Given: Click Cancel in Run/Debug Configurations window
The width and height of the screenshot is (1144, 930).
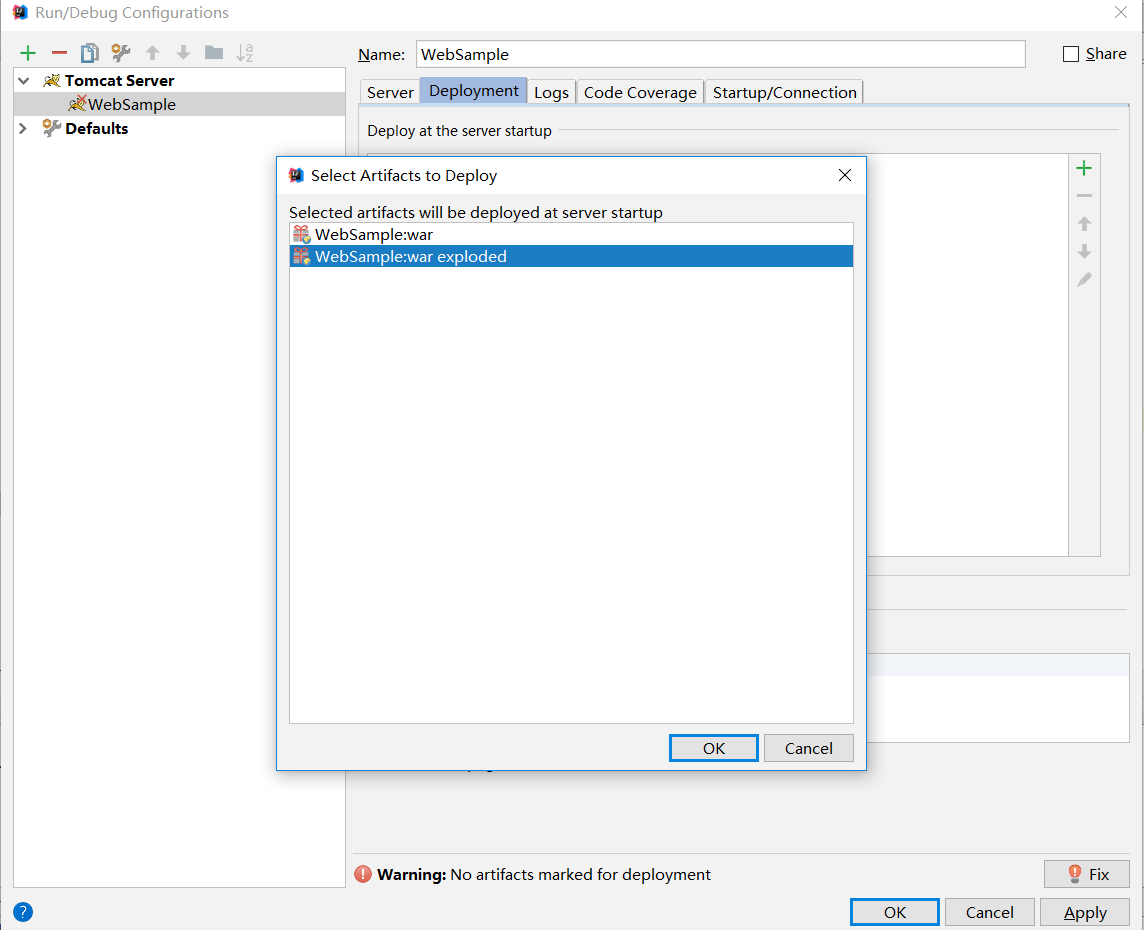Looking at the screenshot, I should (989, 912).
